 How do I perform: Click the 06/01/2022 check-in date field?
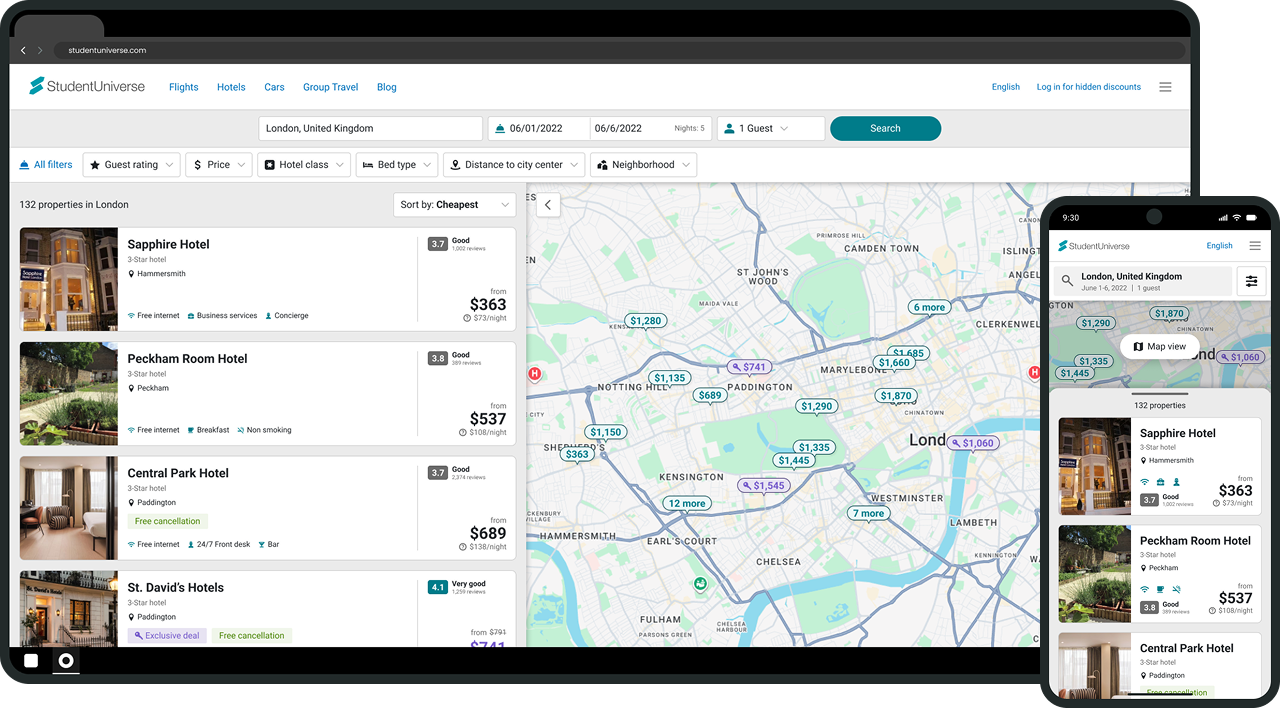[x=539, y=129]
